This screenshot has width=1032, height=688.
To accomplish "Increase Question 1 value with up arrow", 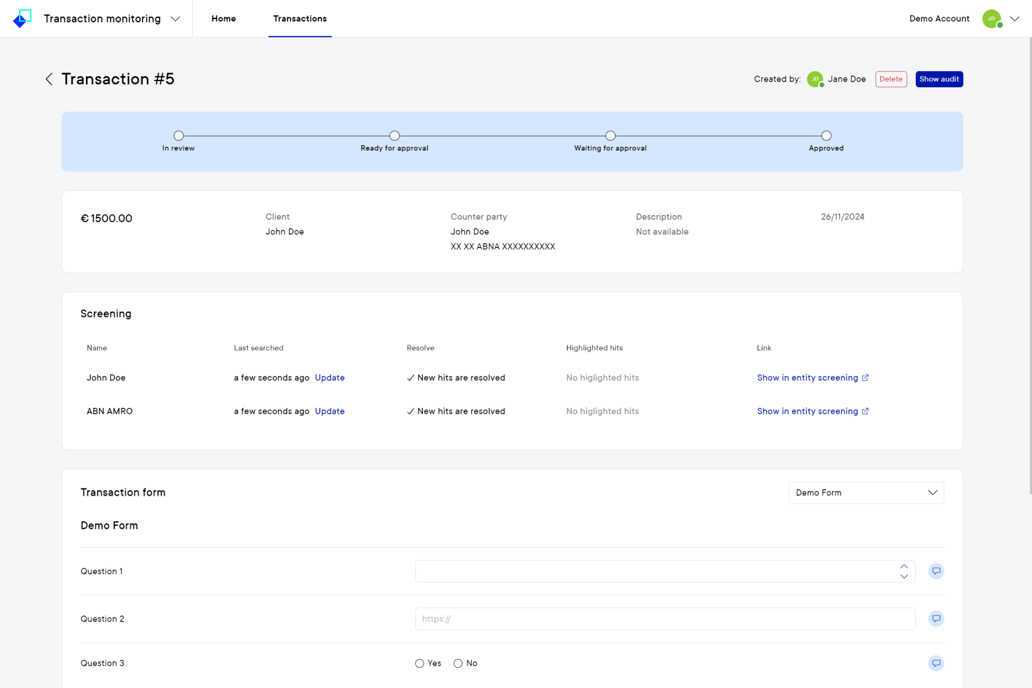I will point(904,566).
